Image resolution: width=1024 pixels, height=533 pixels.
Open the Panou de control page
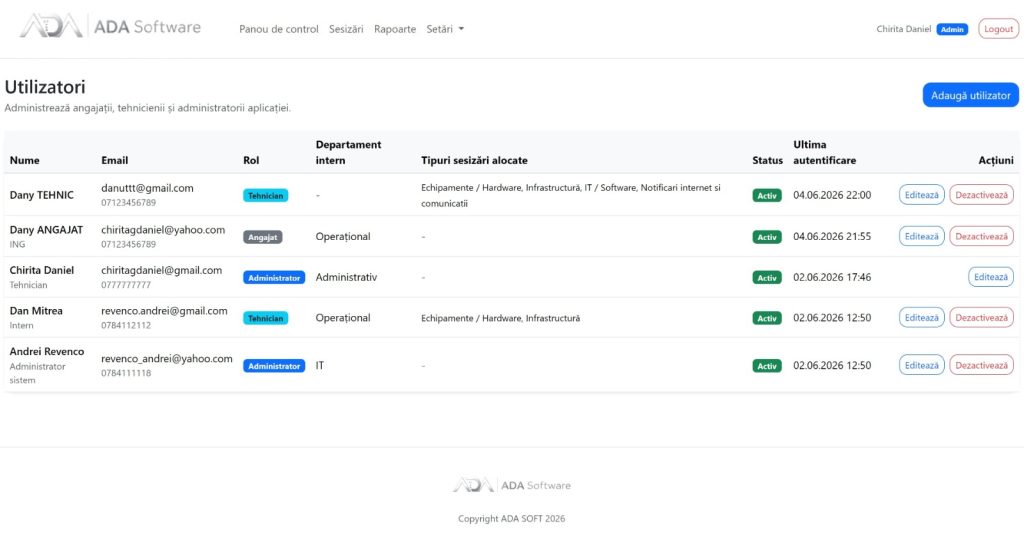click(x=279, y=29)
